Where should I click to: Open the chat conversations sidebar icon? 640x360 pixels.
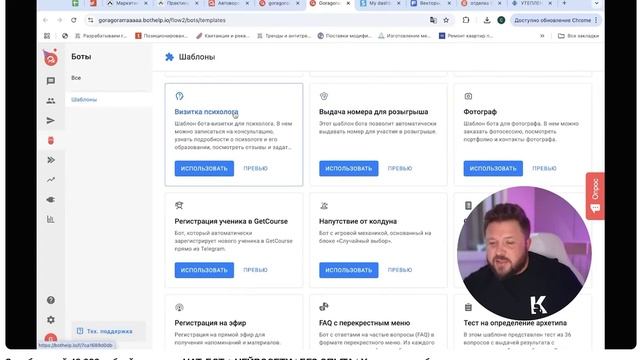coord(51,81)
